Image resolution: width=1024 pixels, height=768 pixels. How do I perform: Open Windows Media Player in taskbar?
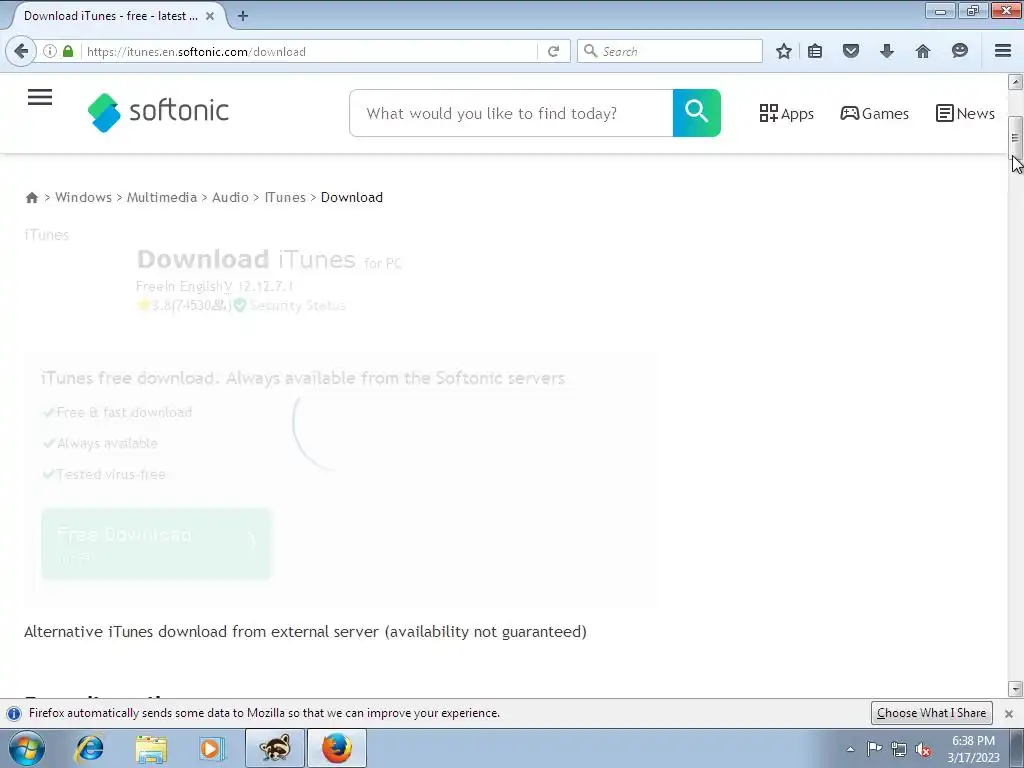point(211,748)
